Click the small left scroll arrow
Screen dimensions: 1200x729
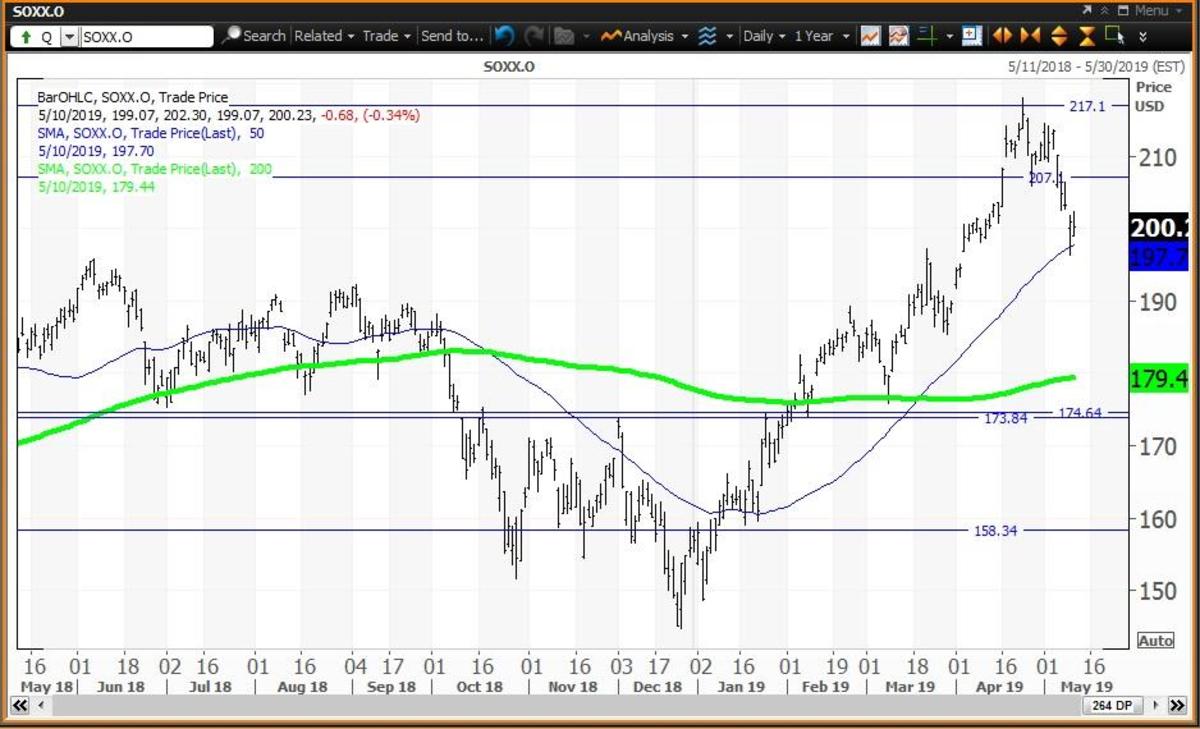[40, 706]
